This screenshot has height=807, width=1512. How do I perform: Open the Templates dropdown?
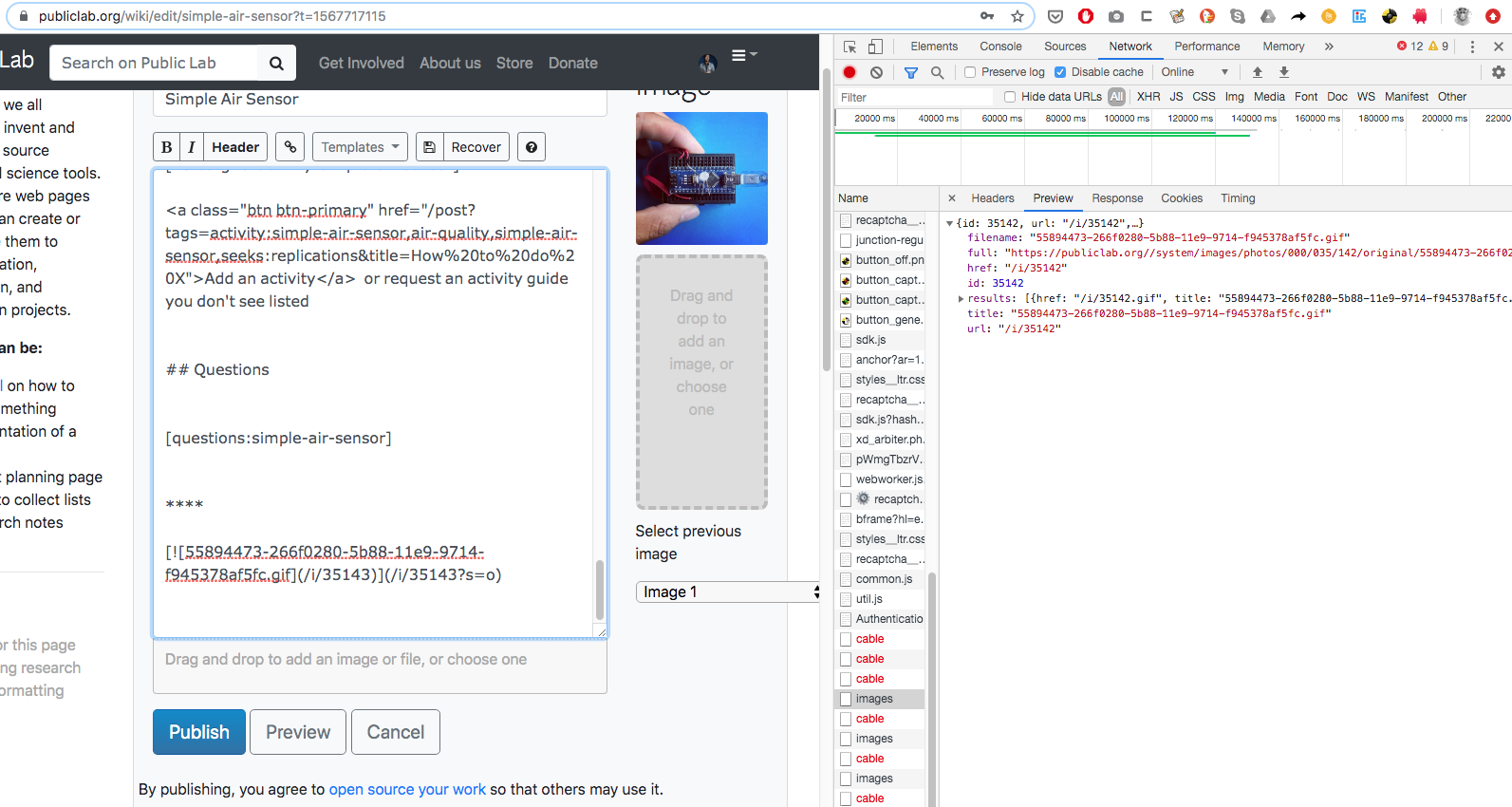[360, 147]
